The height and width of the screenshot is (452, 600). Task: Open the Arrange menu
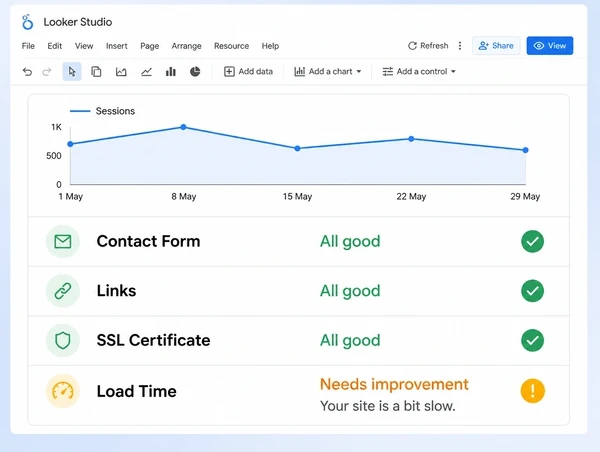pos(186,46)
